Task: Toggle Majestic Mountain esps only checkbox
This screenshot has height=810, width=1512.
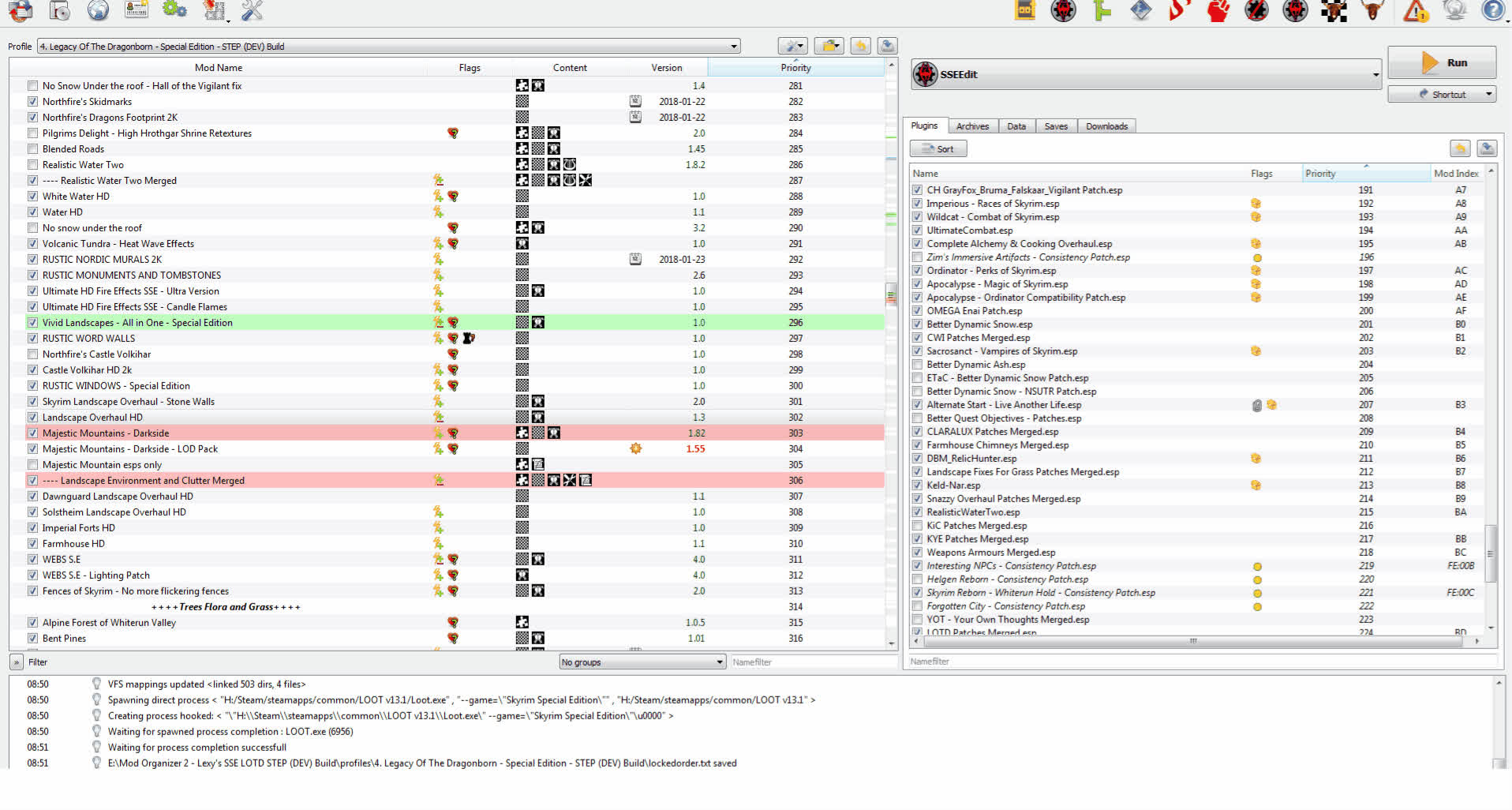Action: coord(32,464)
